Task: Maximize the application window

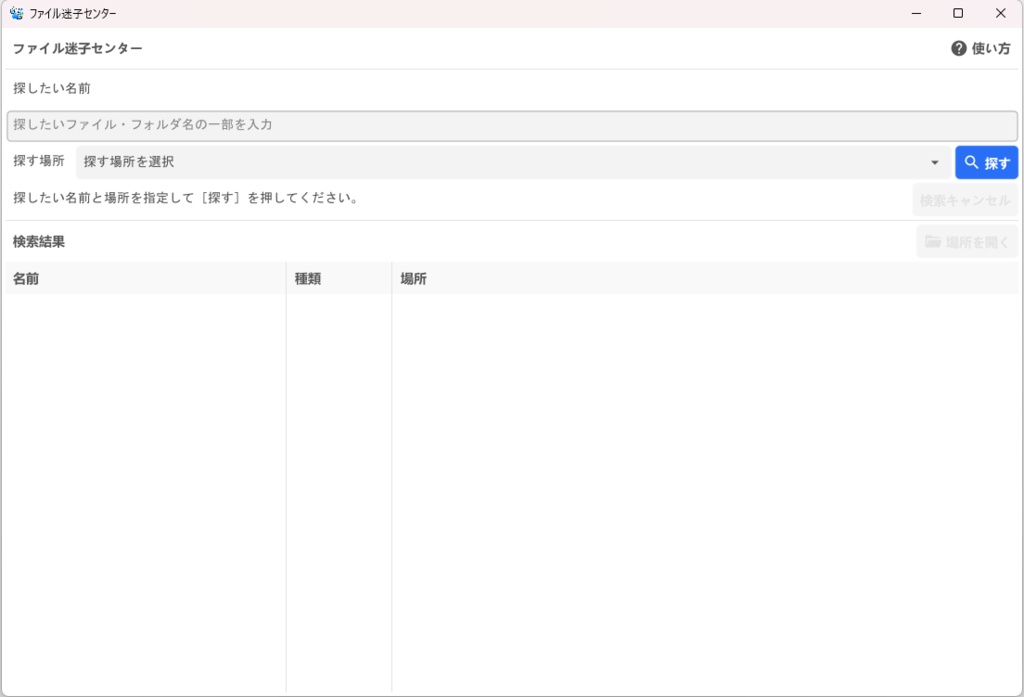Action: pos(958,13)
